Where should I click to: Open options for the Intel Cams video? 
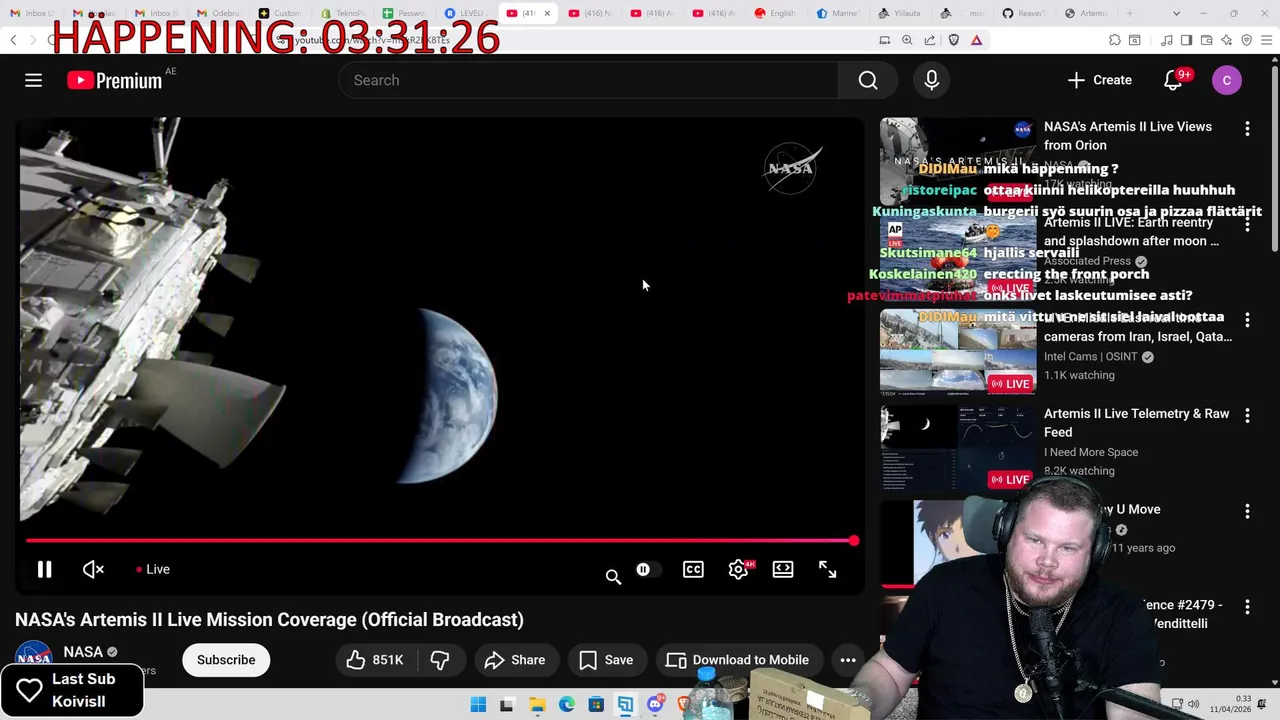(x=1247, y=320)
